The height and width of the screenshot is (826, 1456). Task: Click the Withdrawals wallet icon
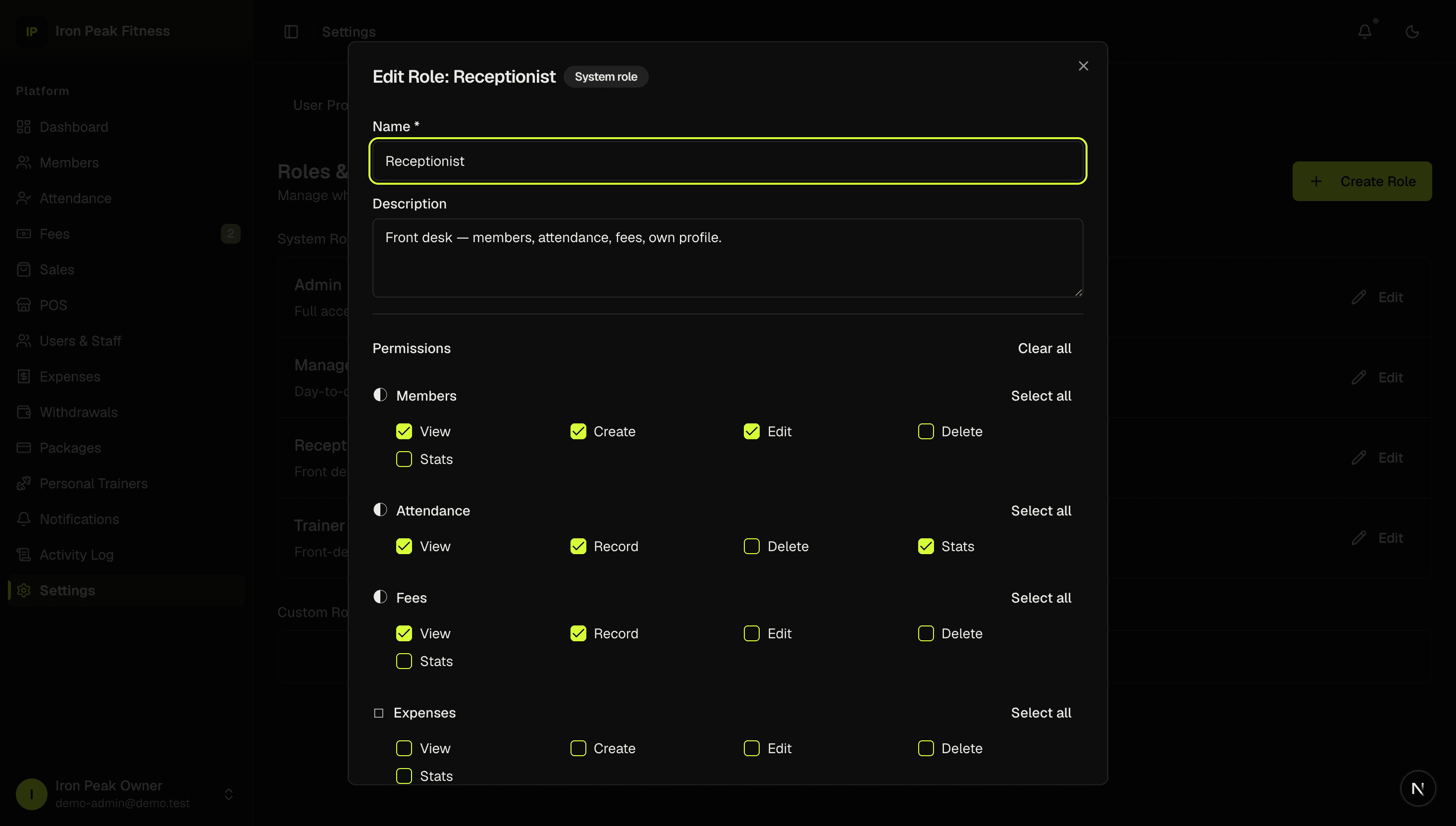coord(24,413)
